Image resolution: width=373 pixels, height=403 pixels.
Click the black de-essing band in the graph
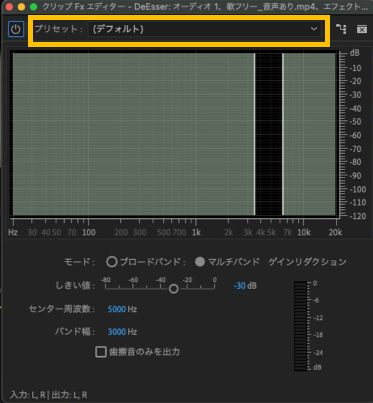click(x=269, y=134)
